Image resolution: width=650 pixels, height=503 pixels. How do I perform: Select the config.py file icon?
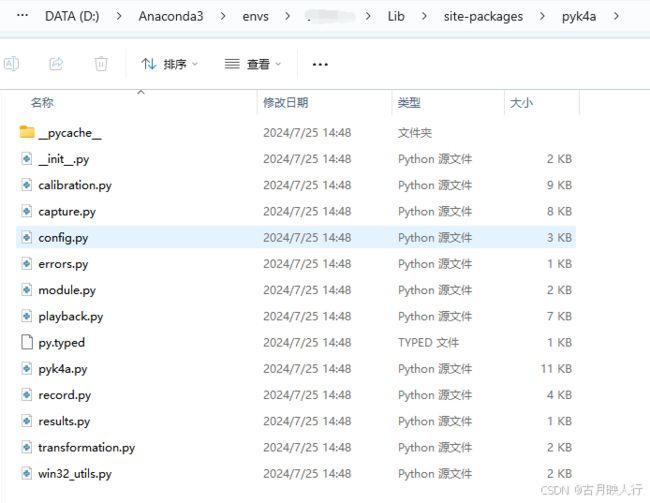pos(27,237)
